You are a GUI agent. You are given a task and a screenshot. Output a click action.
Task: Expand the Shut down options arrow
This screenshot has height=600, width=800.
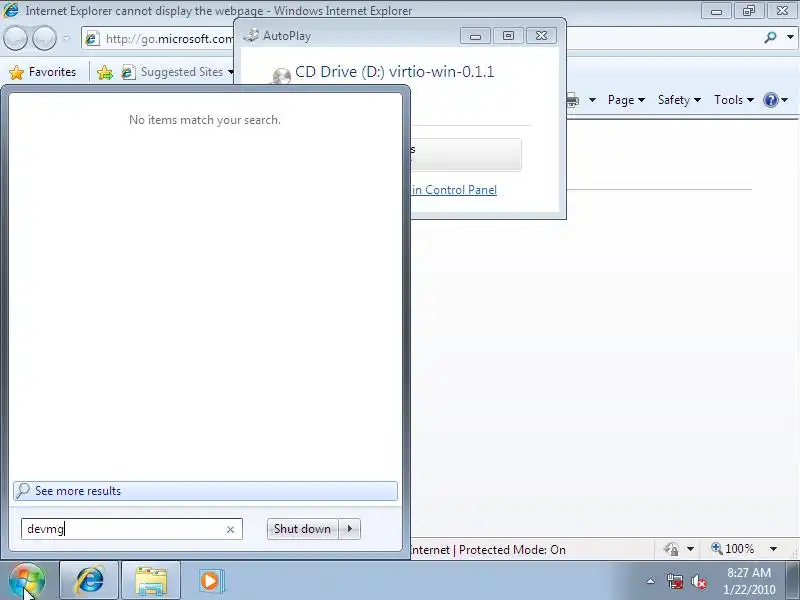pyautogui.click(x=350, y=529)
